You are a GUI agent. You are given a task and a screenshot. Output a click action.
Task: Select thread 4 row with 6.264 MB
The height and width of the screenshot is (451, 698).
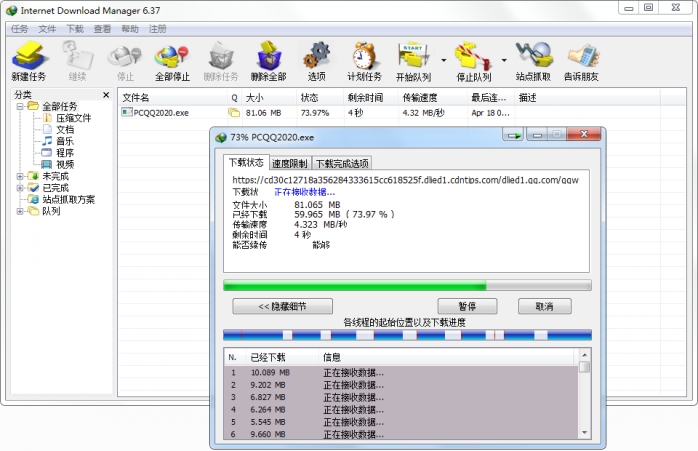tap(401, 410)
